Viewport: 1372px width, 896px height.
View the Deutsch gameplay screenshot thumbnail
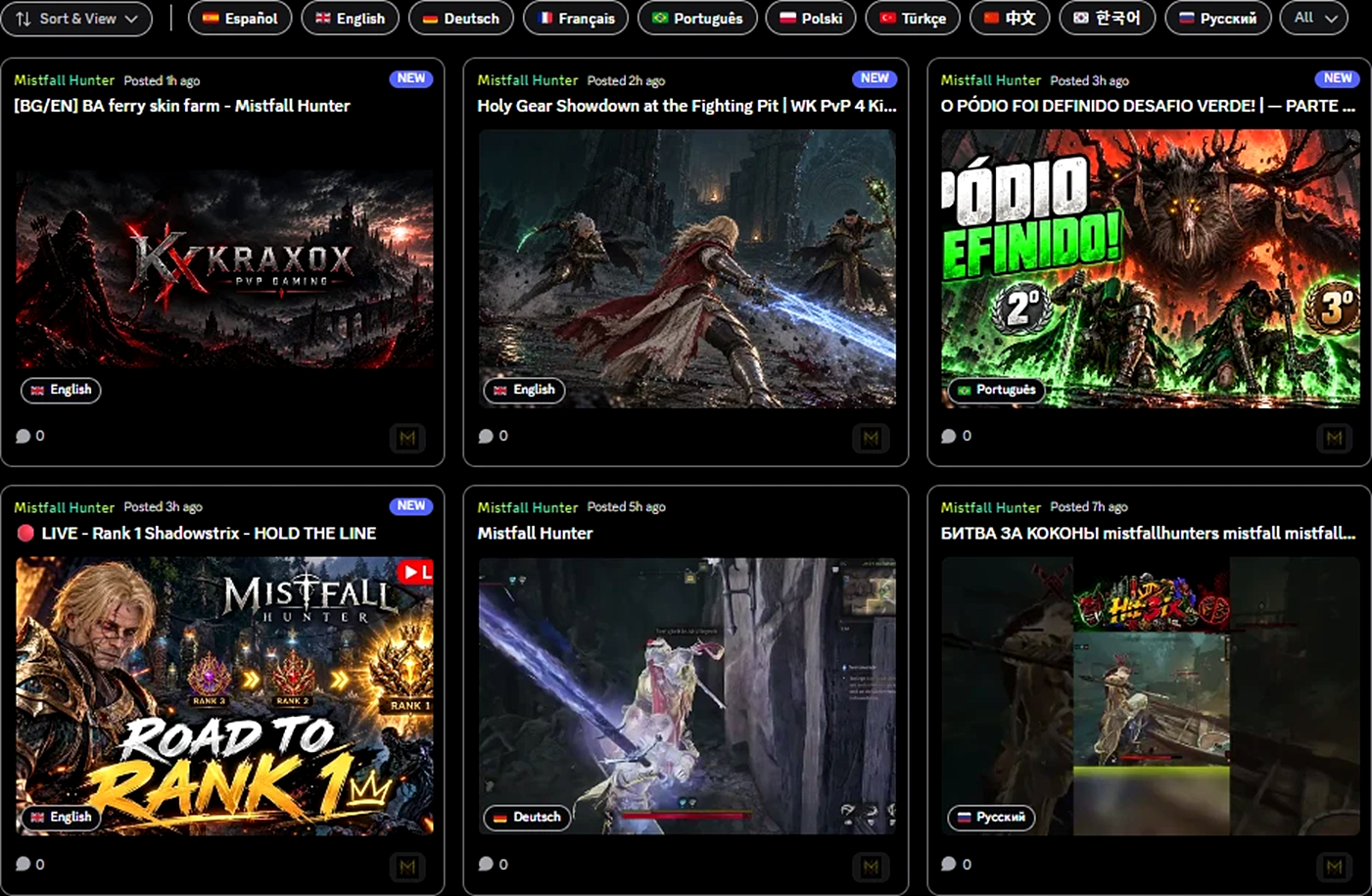point(686,696)
